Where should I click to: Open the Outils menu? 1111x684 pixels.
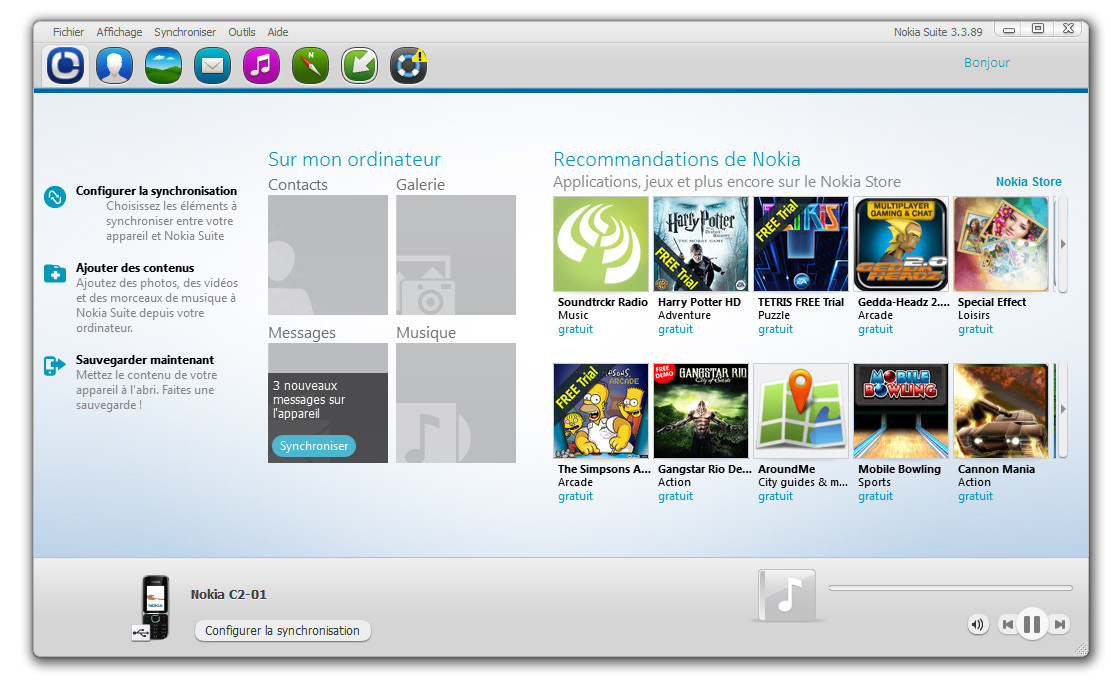(242, 32)
